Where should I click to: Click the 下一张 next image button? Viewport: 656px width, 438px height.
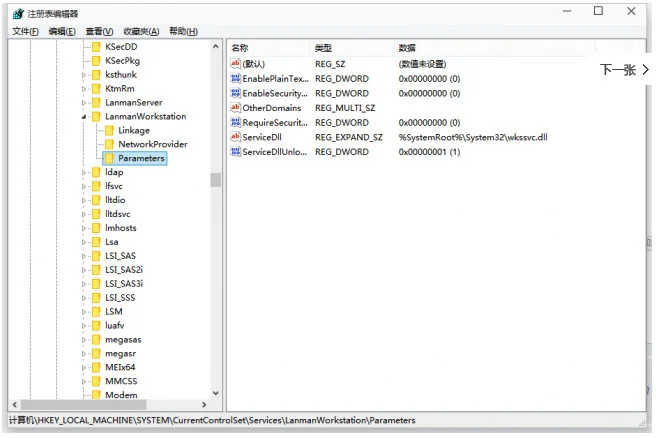point(625,70)
